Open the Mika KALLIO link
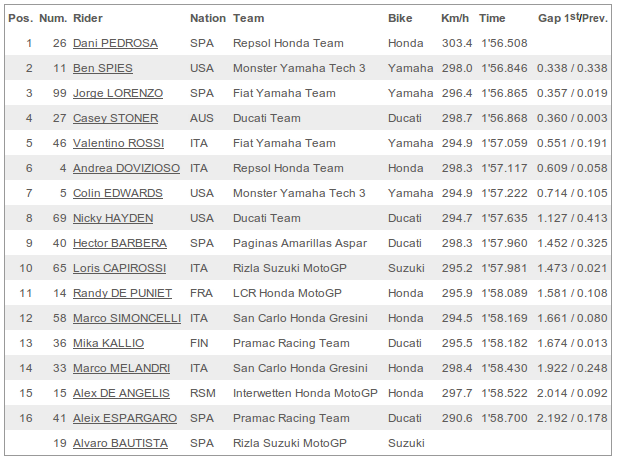The height and width of the screenshot is (461, 618). [x=108, y=343]
